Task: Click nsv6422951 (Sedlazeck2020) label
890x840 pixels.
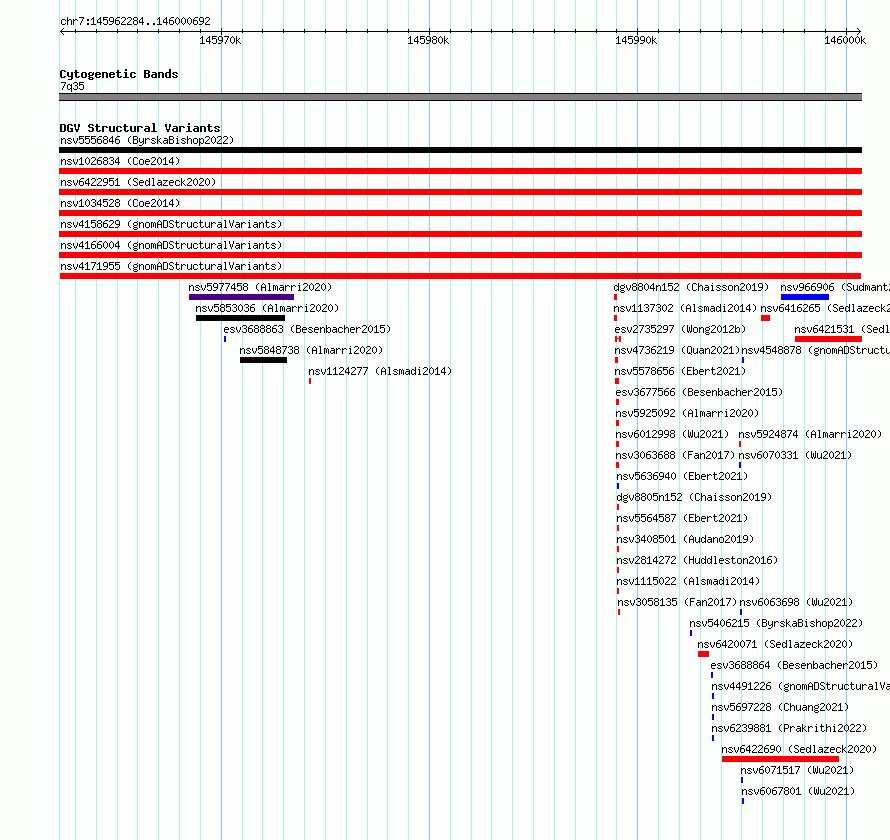Action: [138, 182]
